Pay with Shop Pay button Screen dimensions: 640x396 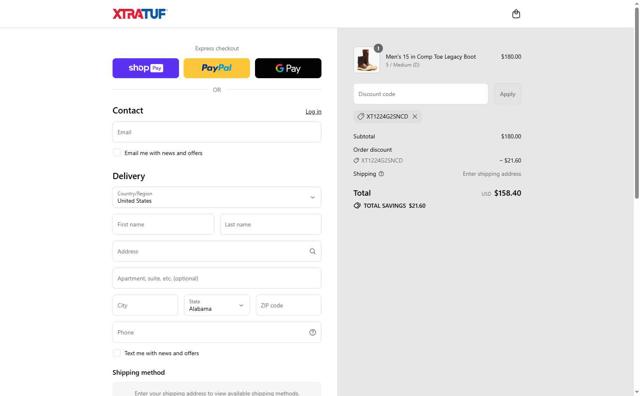[x=146, y=68]
